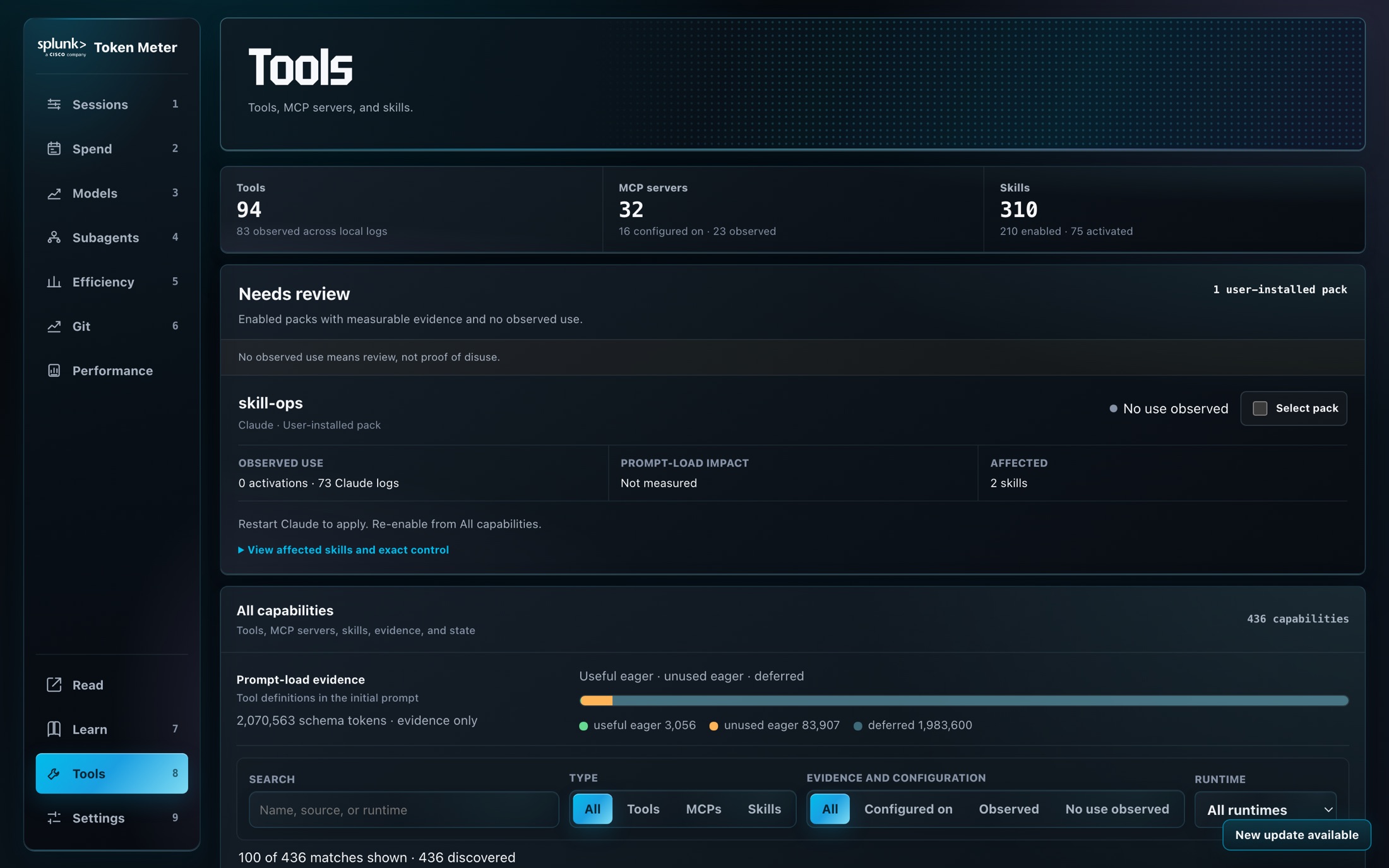Expand View affected skills and exact control
1389x868 pixels.
click(343, 550)
